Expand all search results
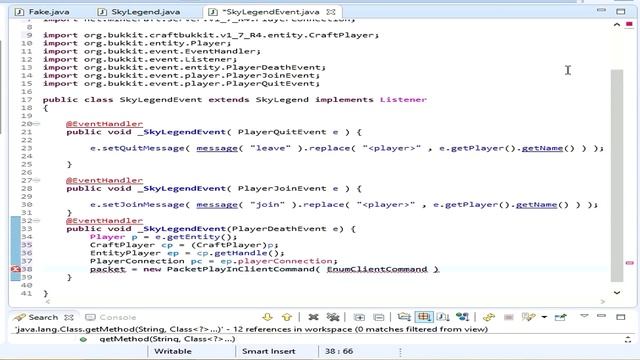The width and height of the screenshot is (640, 360). (359, 317)
